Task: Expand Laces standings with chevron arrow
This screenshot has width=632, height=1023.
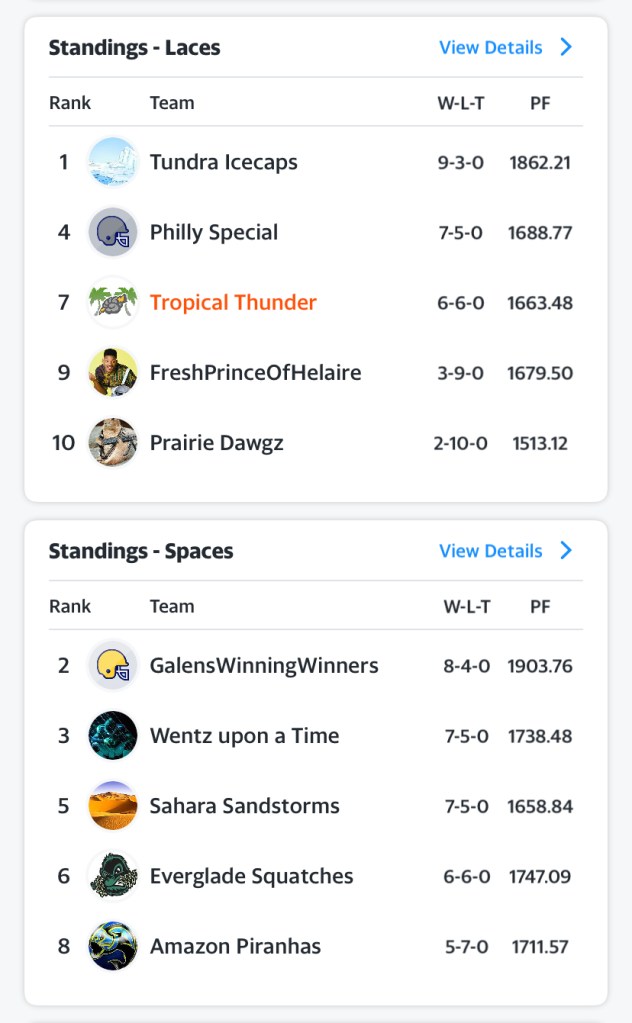Action: pos(566,47)
